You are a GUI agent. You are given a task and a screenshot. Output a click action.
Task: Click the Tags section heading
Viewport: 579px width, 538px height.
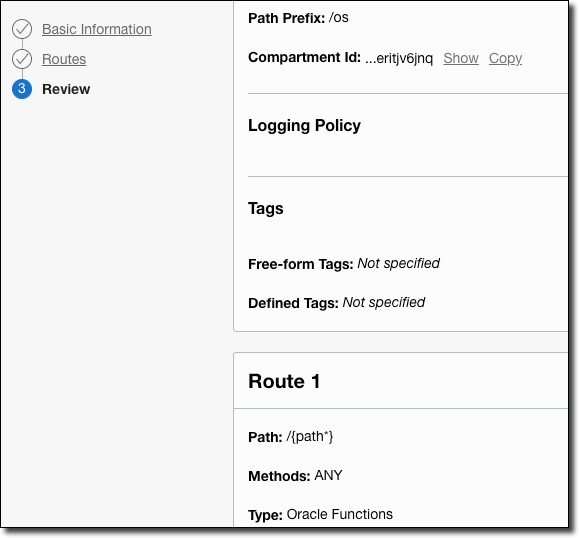point(265,209)
